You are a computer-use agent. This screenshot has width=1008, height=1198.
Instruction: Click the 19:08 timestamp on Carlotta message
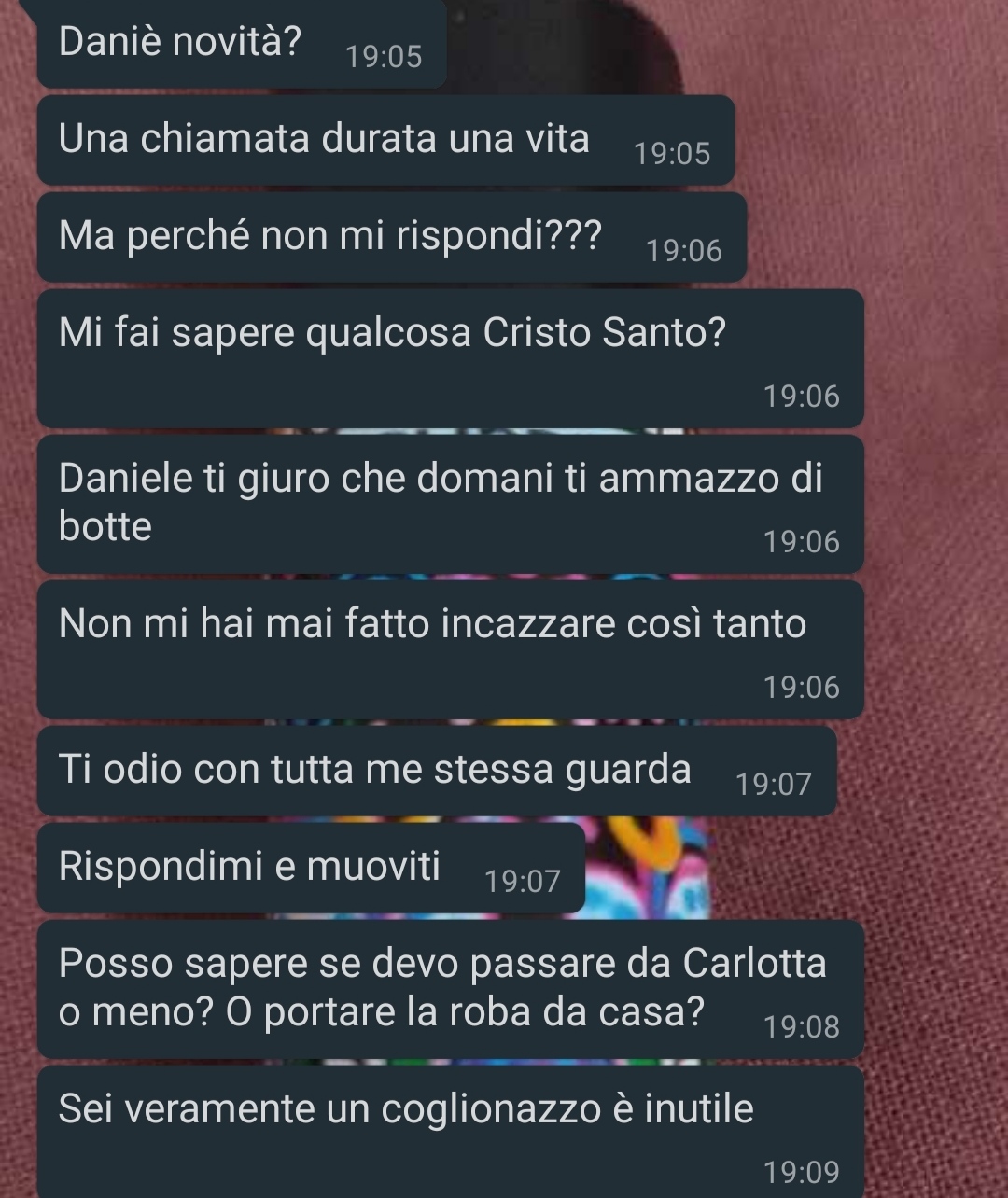(802, 1027)
